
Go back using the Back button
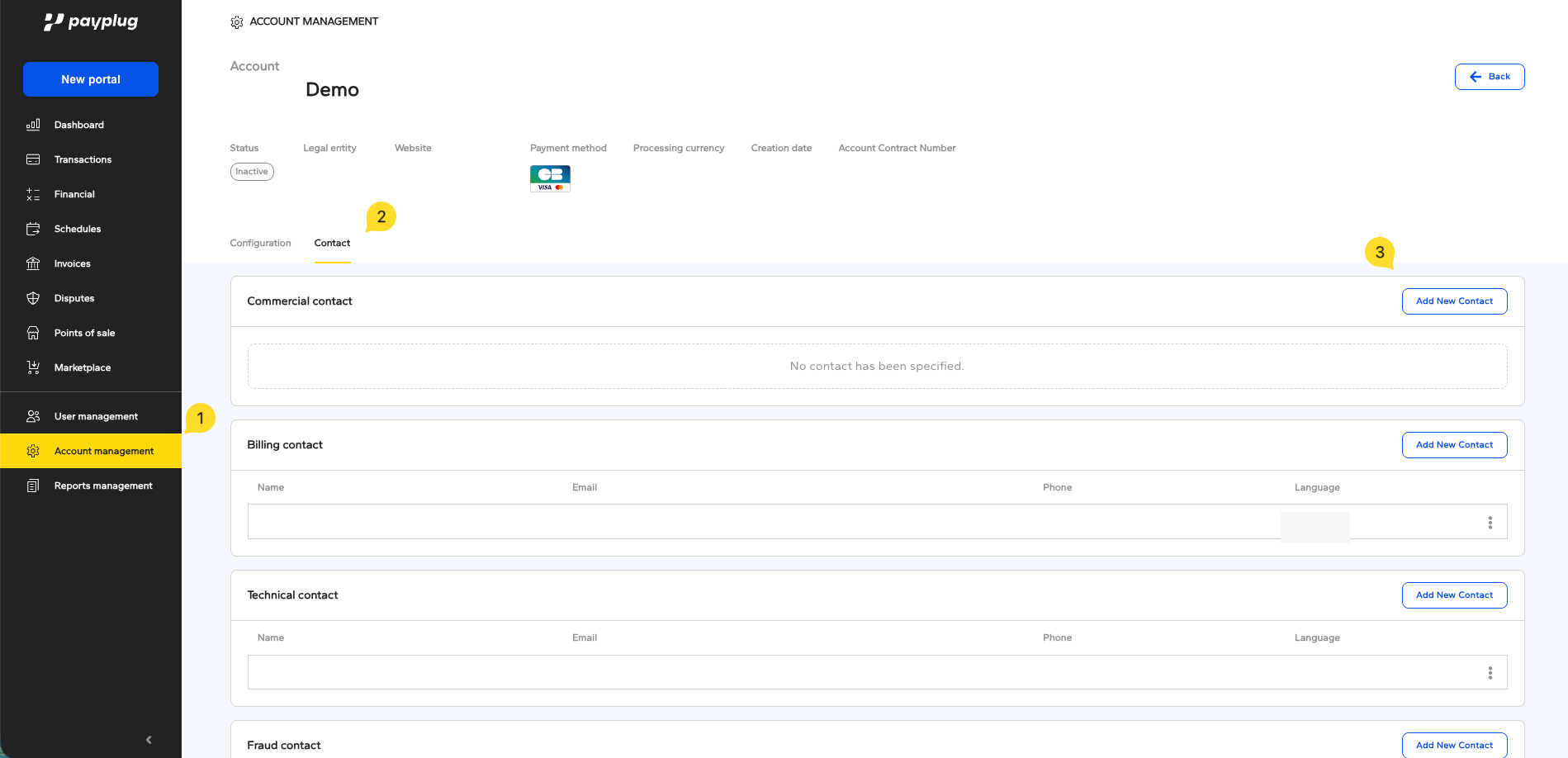click(1489, 77)
